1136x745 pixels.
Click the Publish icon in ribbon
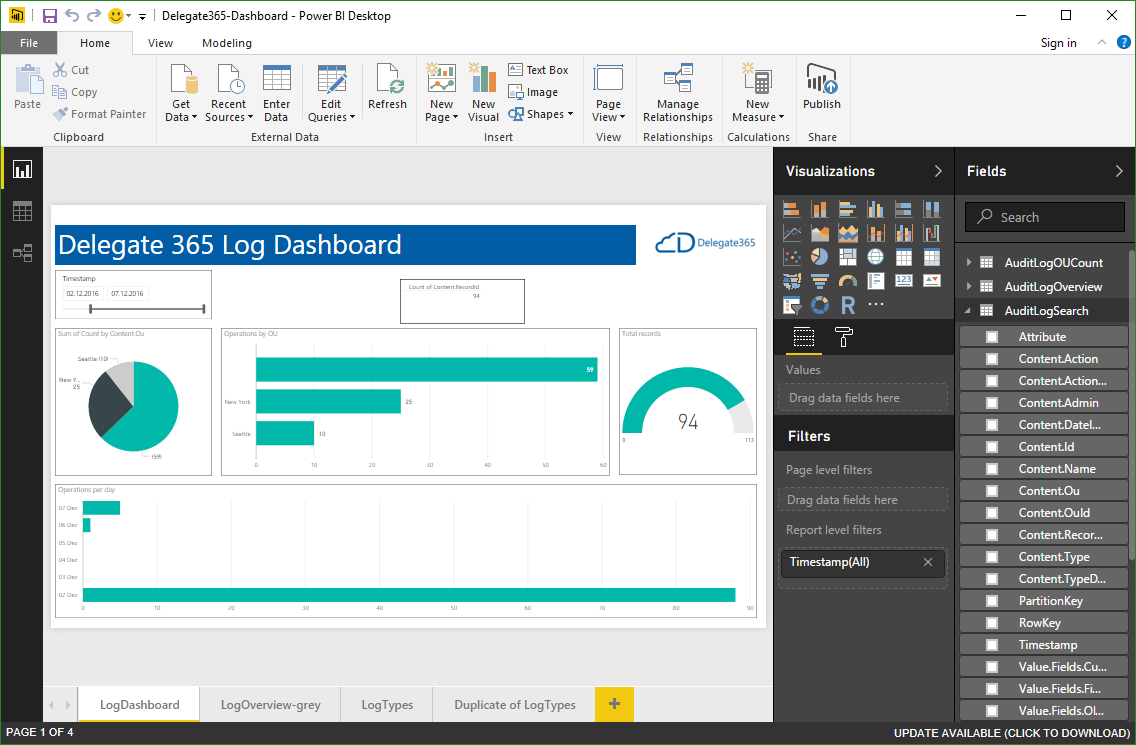point(822,88)
